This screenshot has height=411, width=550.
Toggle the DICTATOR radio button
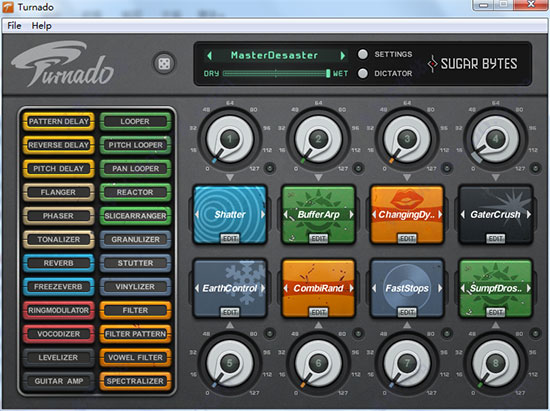tap(363, 73)
